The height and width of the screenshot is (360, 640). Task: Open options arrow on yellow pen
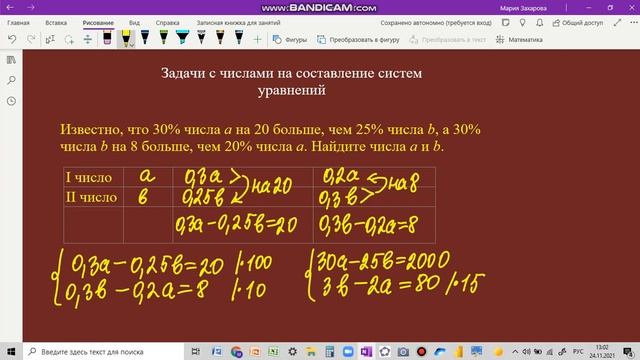(x=132, y=45)
